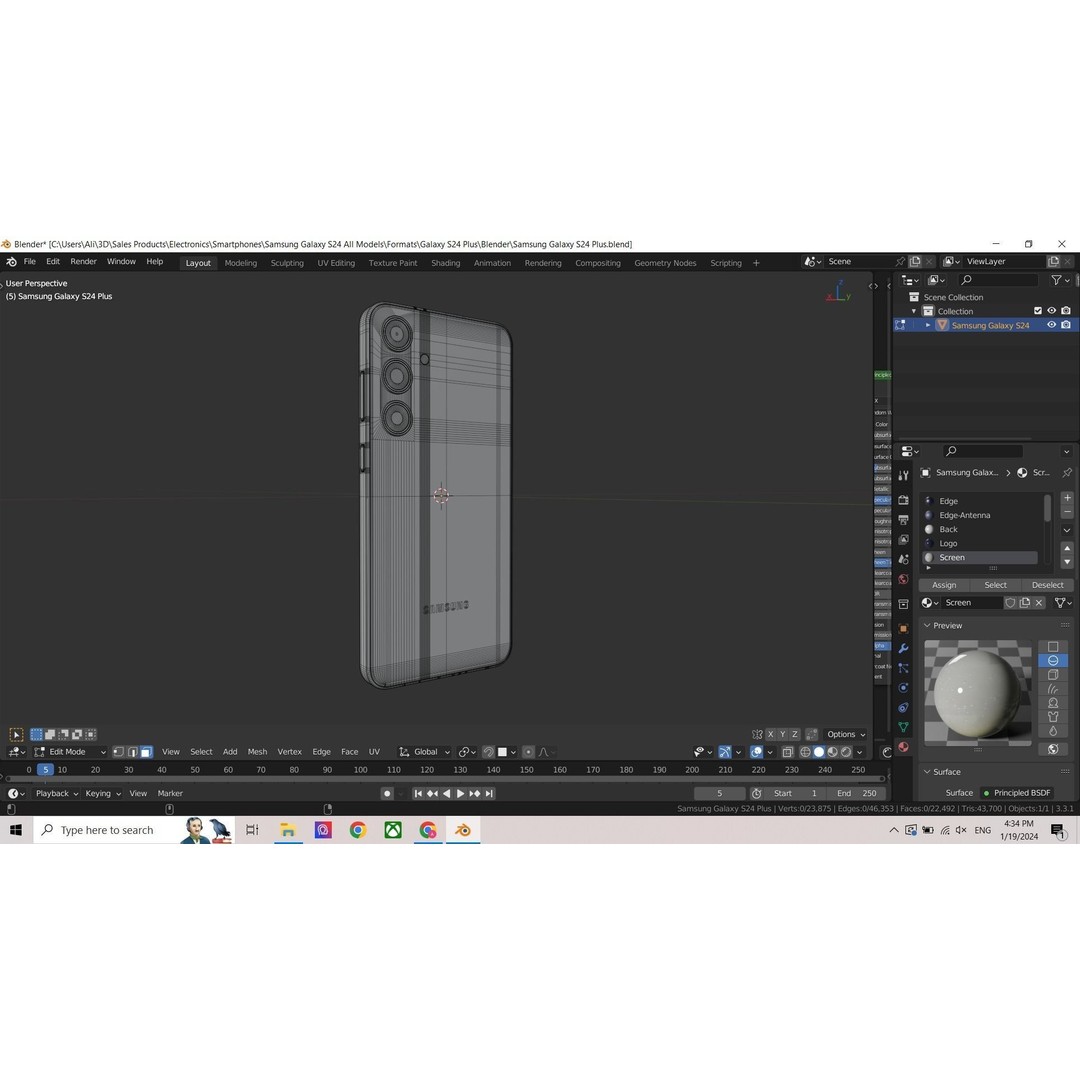Click the material Select button

[x=995, y=585]
